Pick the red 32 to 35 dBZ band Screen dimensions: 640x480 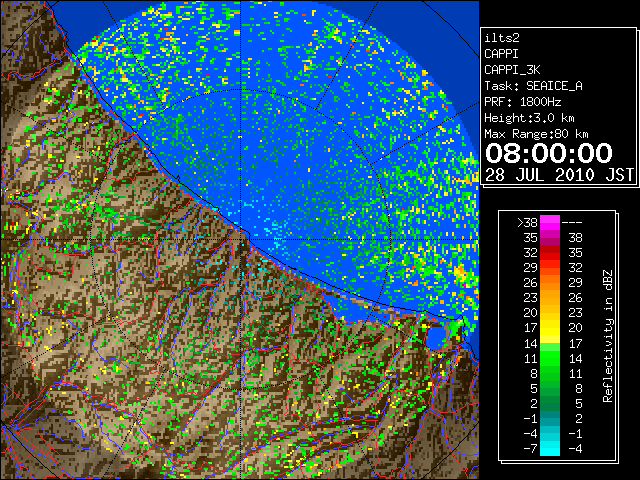coord(550,253)
